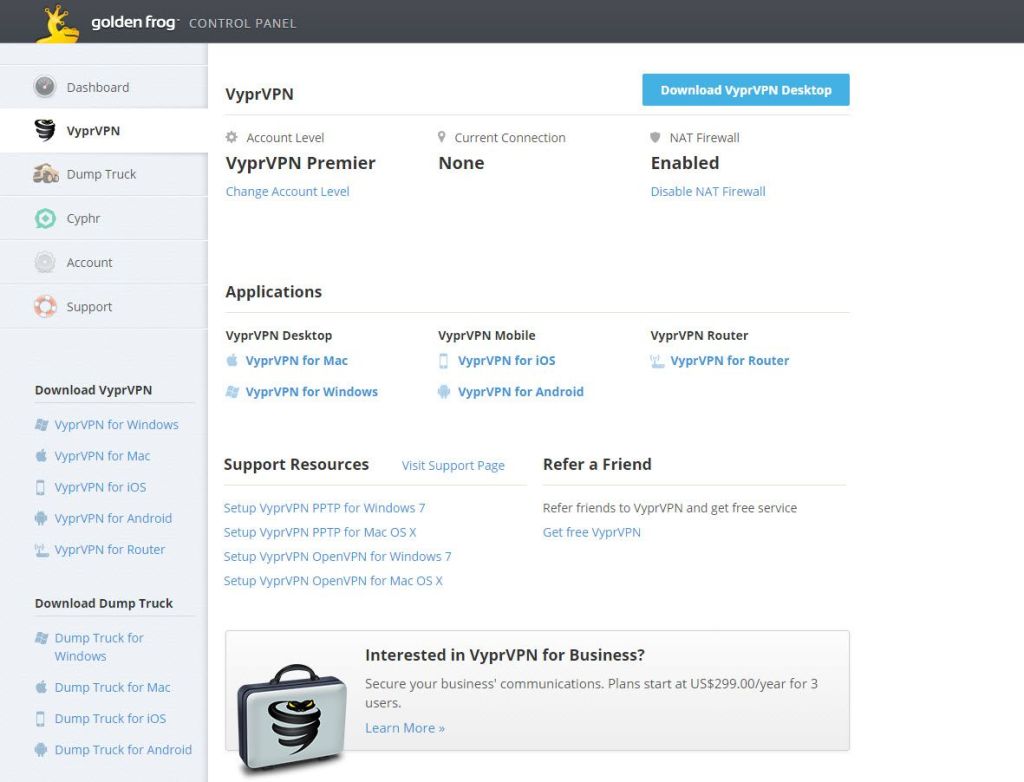Viewport: 1024px width, 782px height.
Task: Click the 'None' current connection value
Action: click(461, 163)
